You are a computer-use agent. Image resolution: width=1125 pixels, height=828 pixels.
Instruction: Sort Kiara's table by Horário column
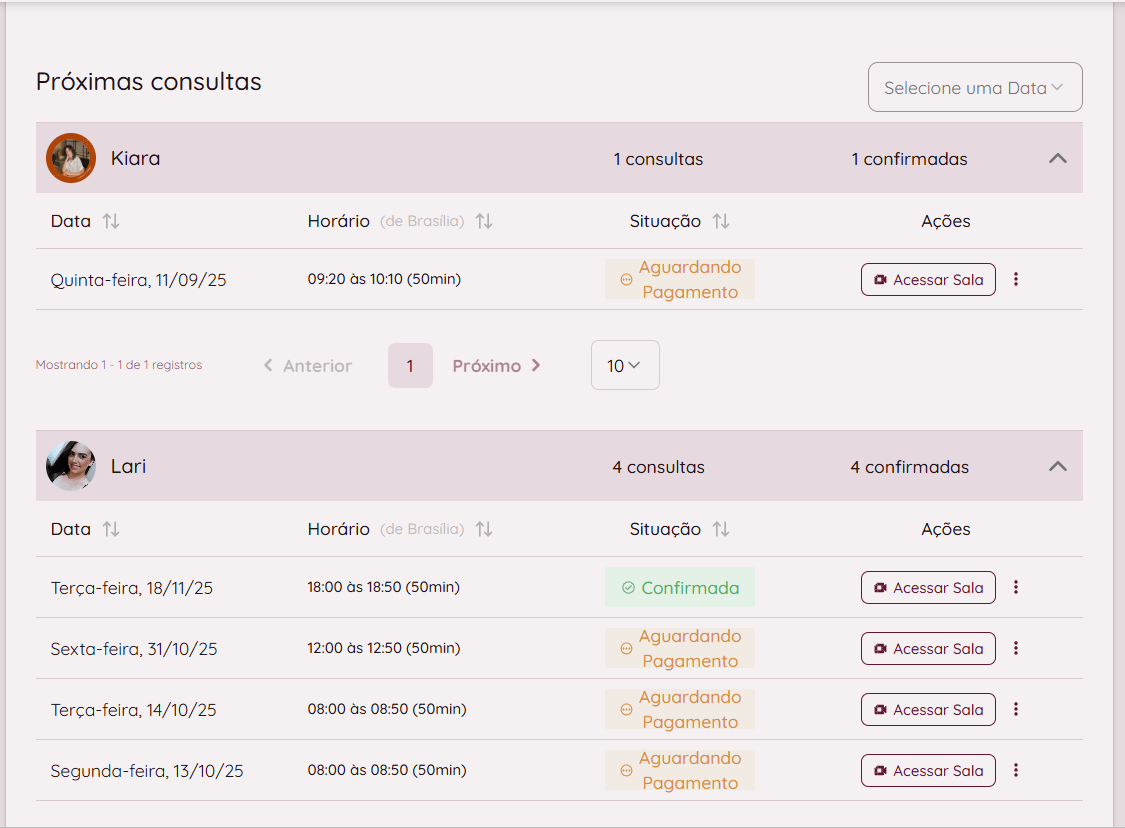[x=484, y=221]
